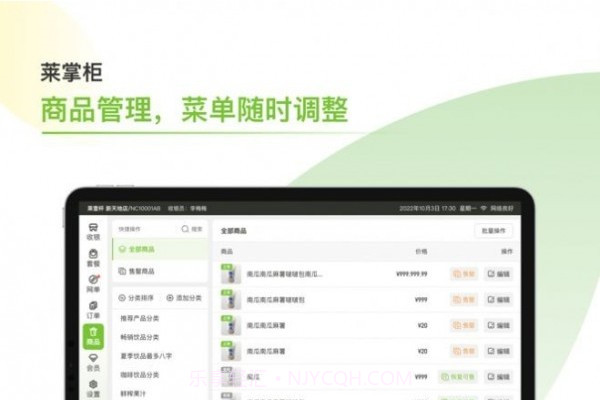
Task: Click the 商品 column header in table
Action: tap(227, 251)
